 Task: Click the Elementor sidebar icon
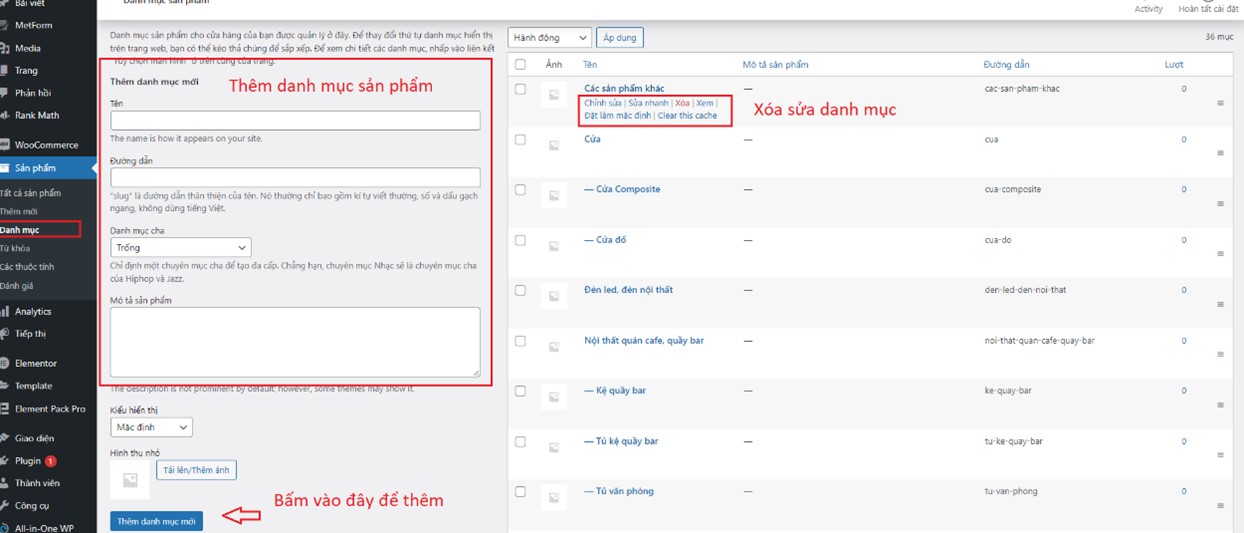[6, 363]
